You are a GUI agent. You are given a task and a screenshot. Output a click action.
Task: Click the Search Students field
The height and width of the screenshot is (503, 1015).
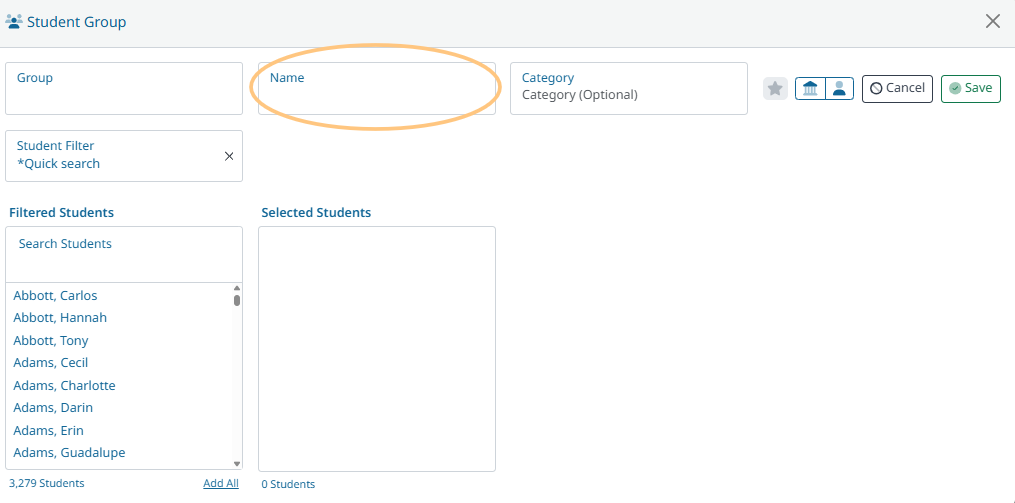point(124,254)
